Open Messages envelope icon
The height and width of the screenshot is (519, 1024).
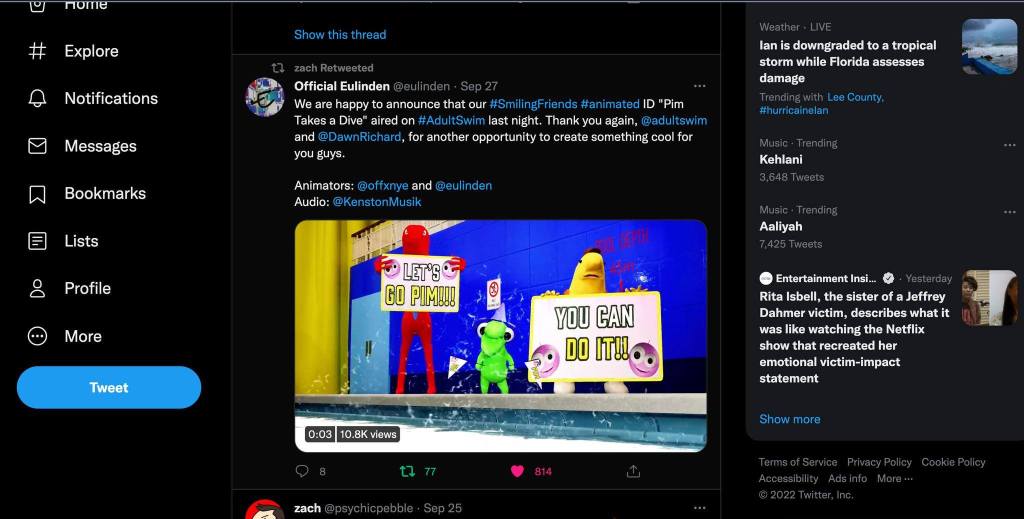[37, 146]
